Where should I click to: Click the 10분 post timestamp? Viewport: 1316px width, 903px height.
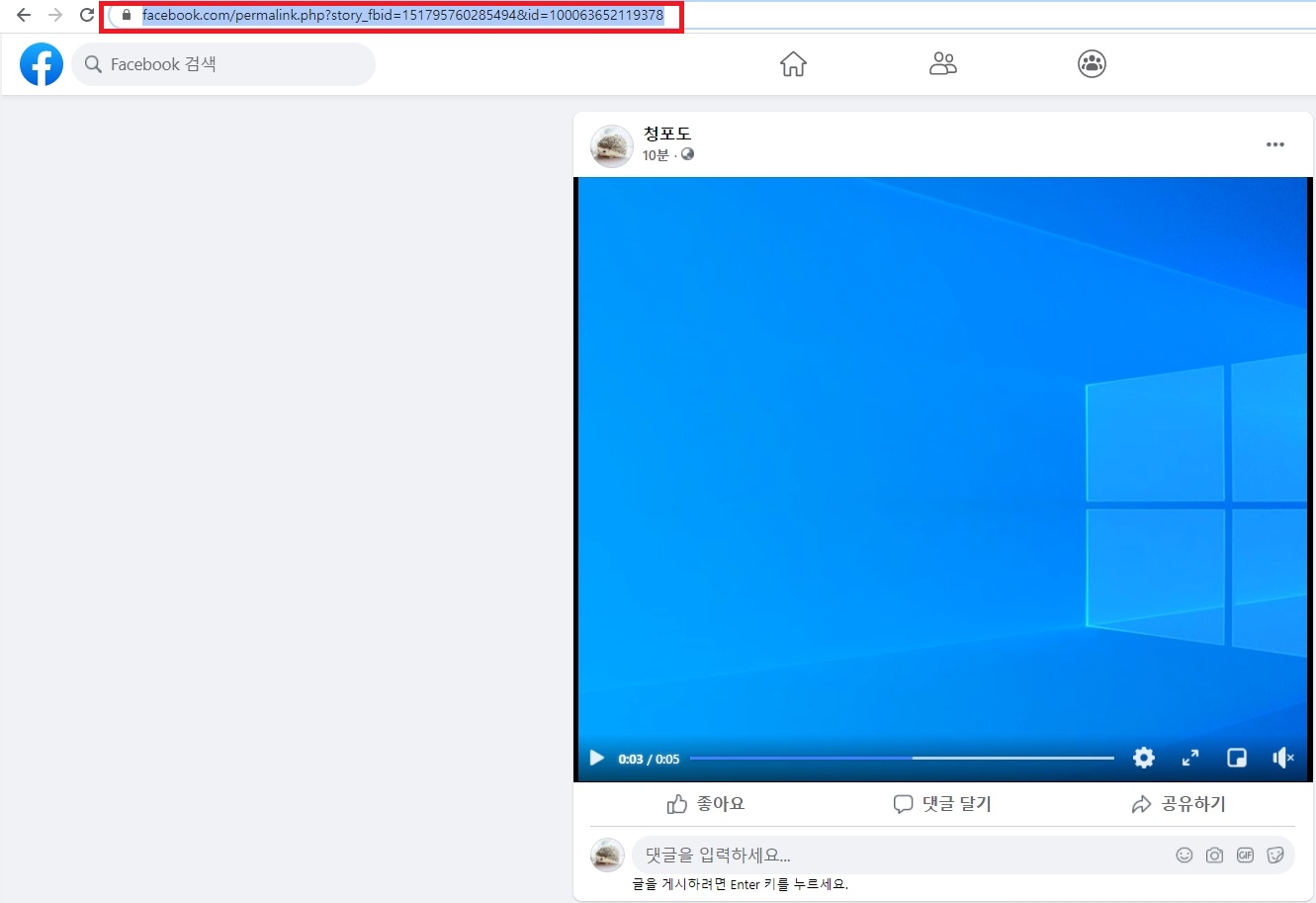[x=656, y=155]
